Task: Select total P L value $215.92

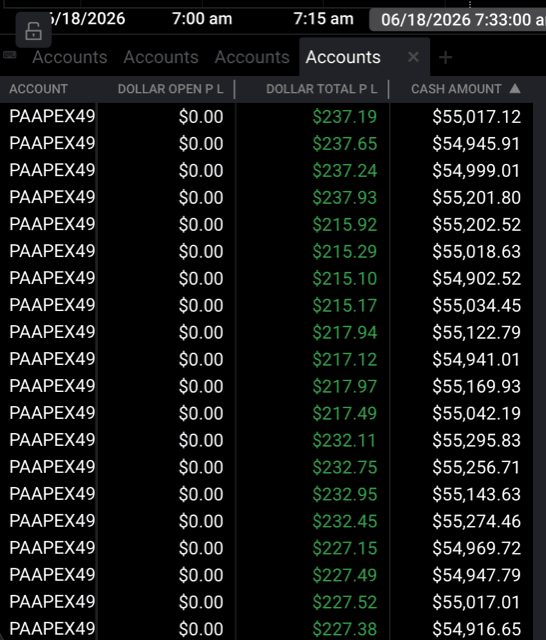Action: pos(345,224)
